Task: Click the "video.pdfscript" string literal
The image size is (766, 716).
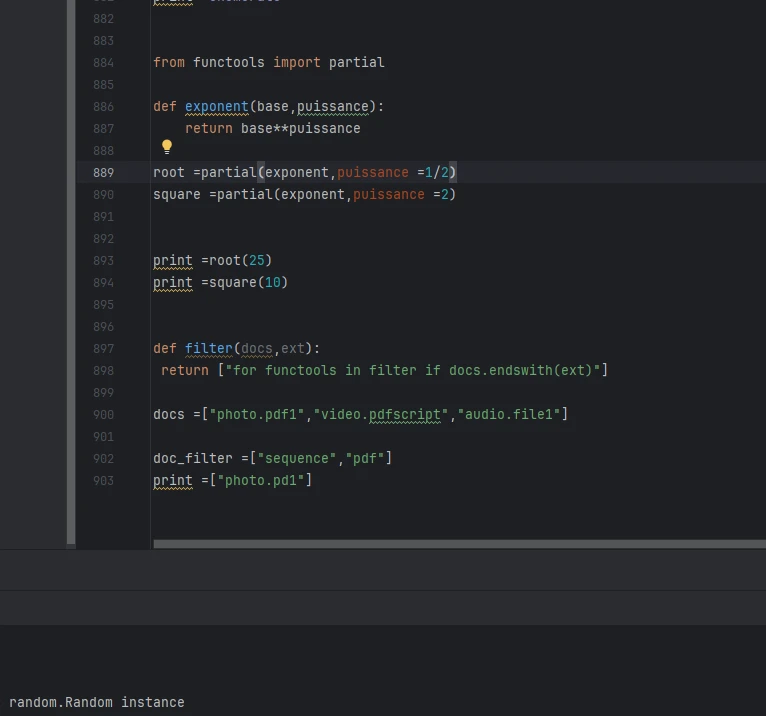Action: click(x=384, y=414)
